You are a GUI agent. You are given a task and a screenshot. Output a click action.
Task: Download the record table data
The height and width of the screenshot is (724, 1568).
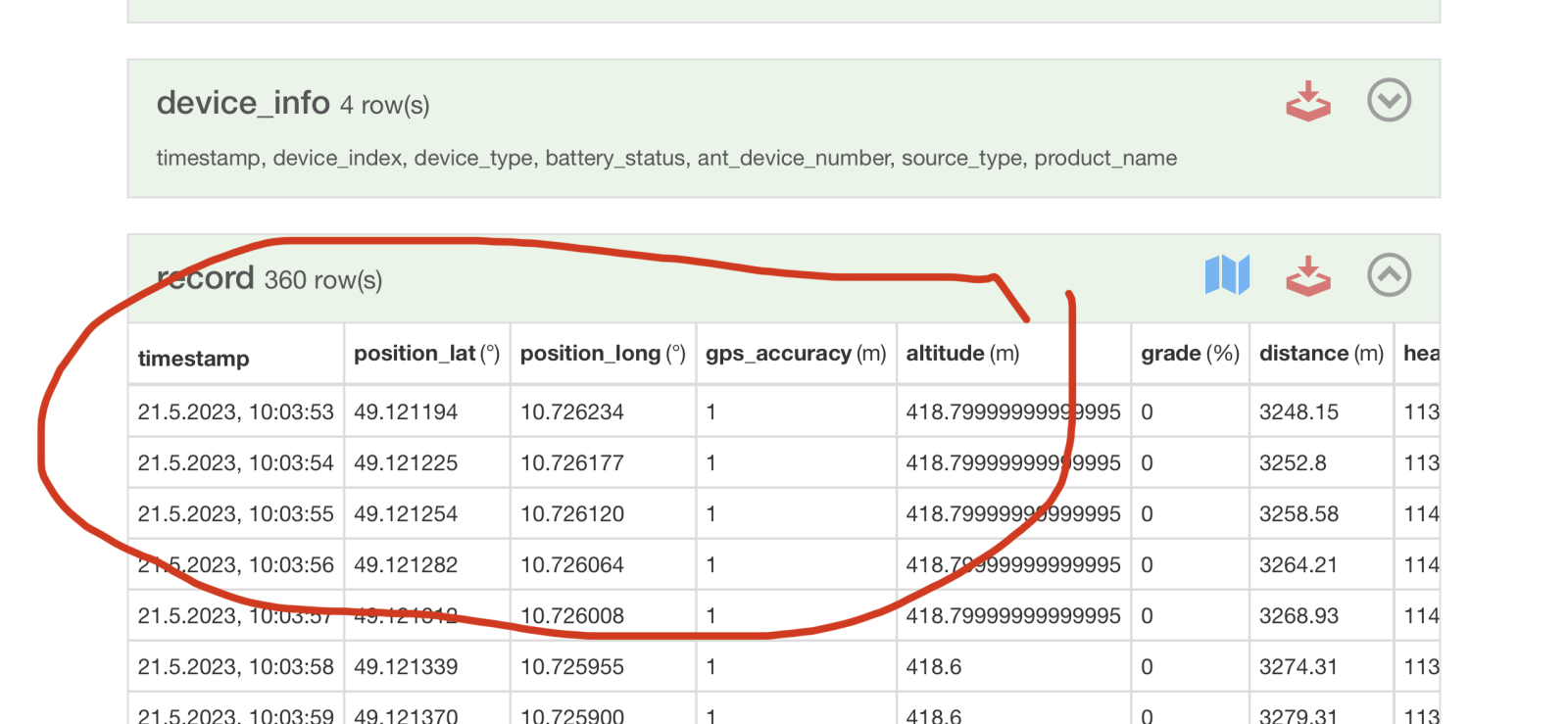click(1308, 275)
